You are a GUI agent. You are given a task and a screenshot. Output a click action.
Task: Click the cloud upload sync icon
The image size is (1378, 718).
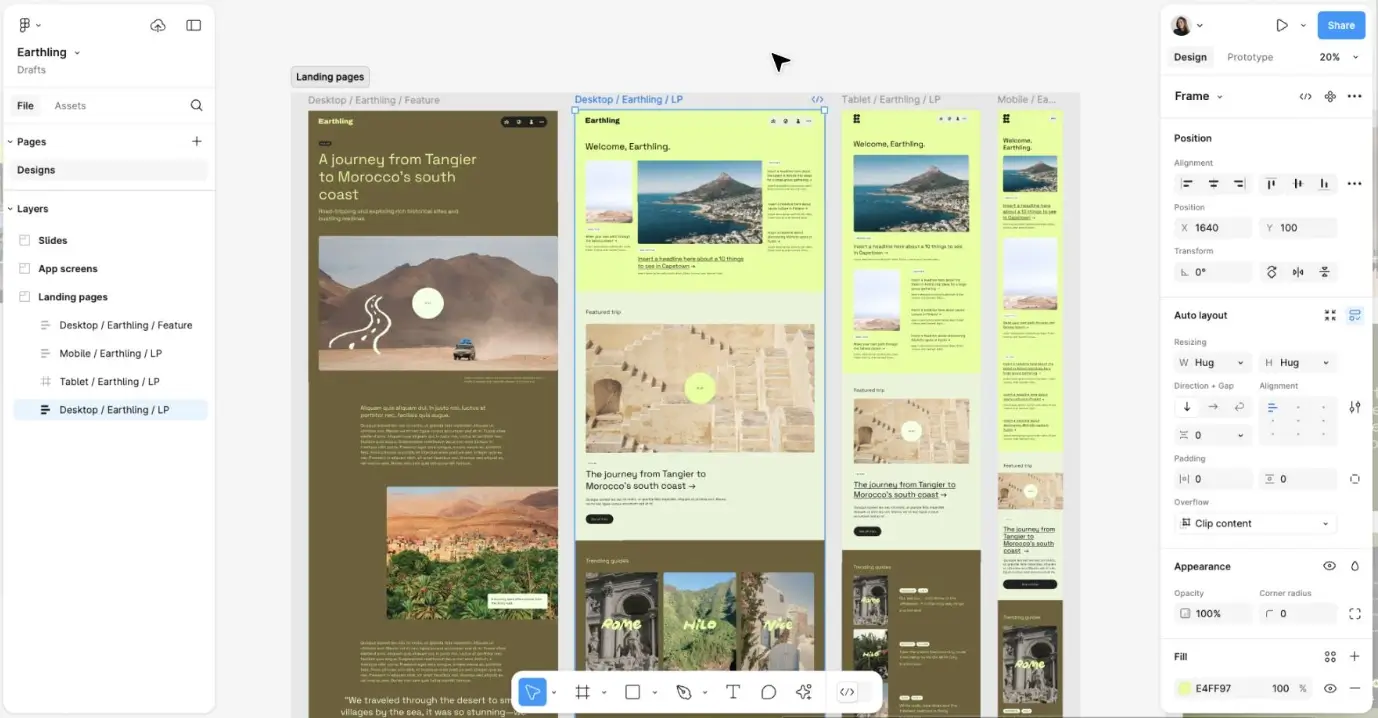click(158, 25)
